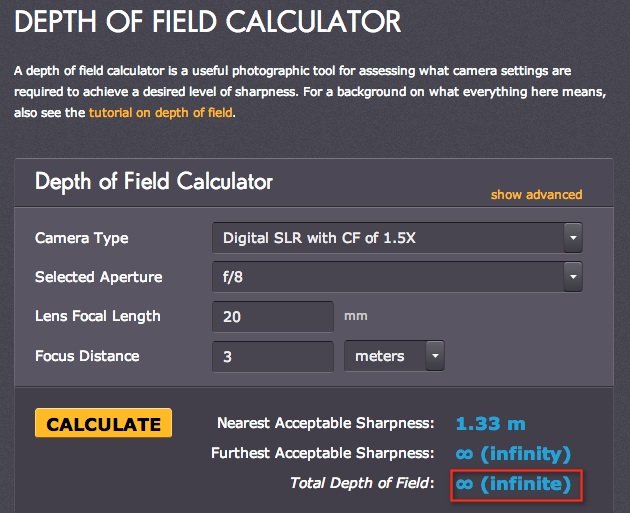Click the Camera Type label
This screenshot has width=630, height=513.
coord(82,238)
